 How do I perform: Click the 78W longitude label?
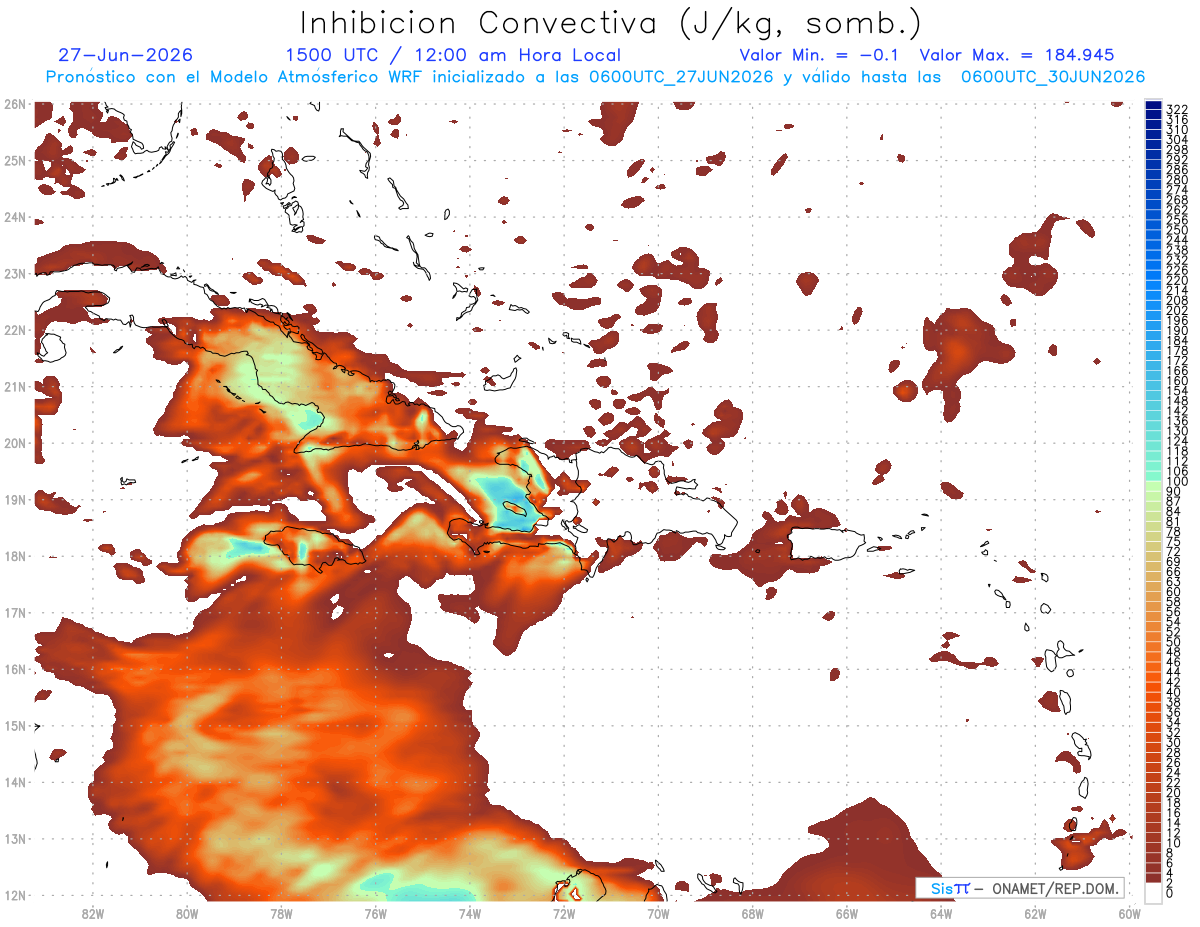click(281, 913)
